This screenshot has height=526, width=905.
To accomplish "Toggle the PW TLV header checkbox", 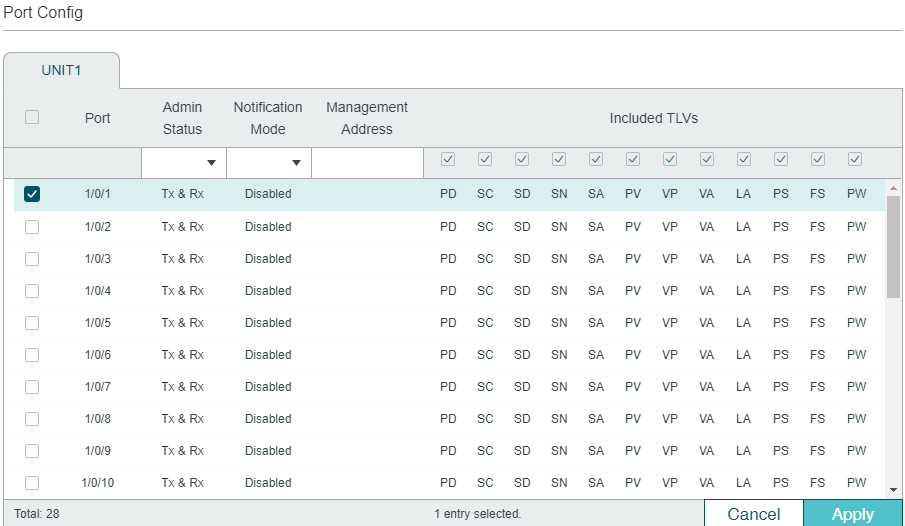I will (855, 159).
